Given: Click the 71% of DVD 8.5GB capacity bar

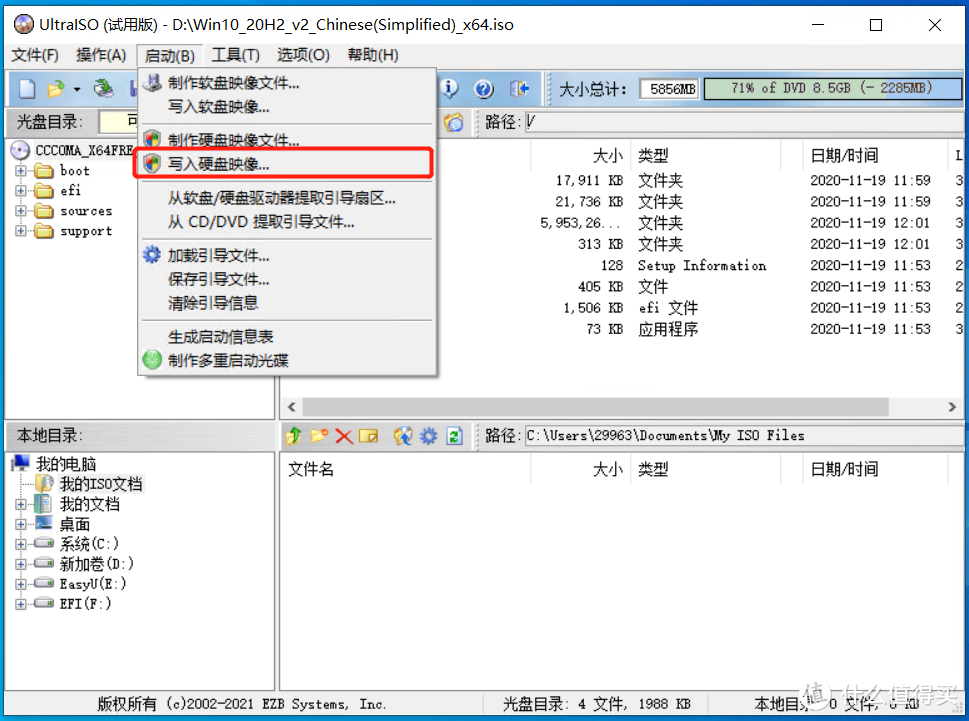Looking at the screenshot, I should tap(832, 88).
